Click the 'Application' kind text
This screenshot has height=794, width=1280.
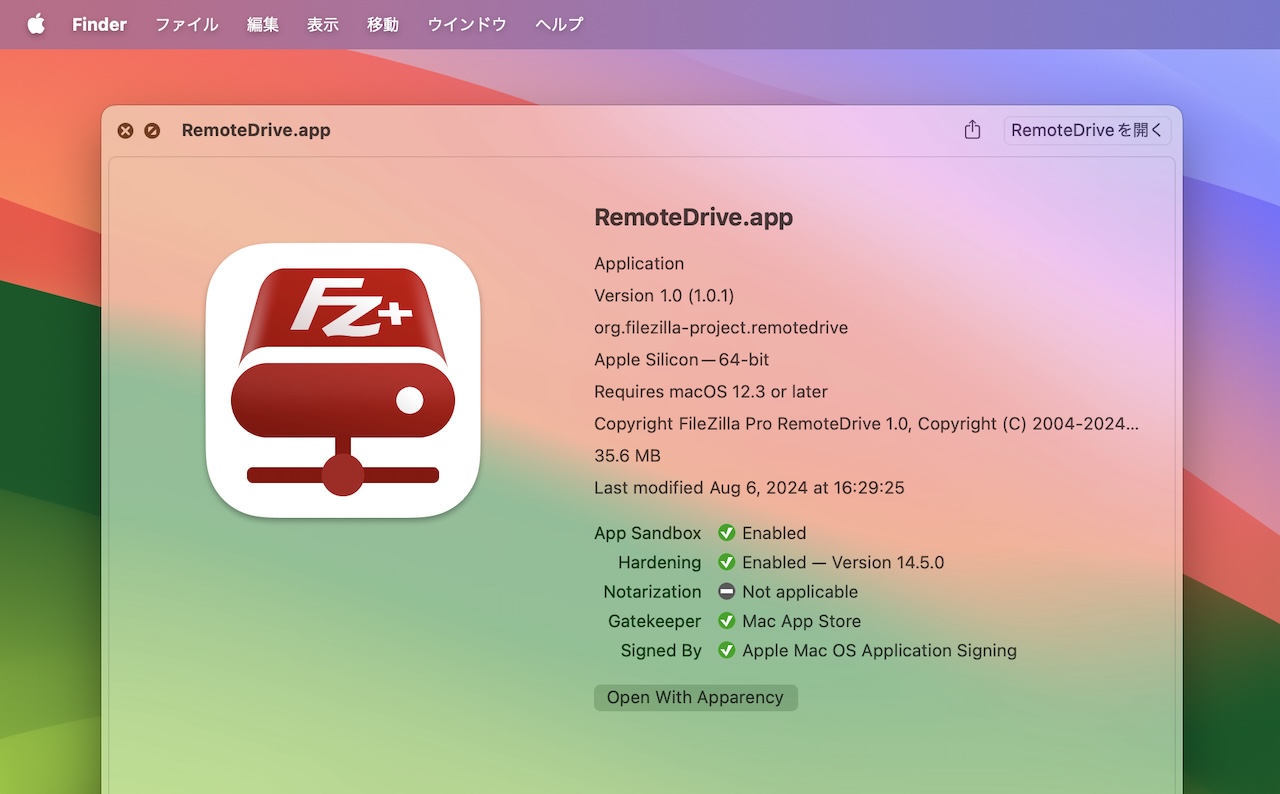pyautogui.click(x=639, y=263)
